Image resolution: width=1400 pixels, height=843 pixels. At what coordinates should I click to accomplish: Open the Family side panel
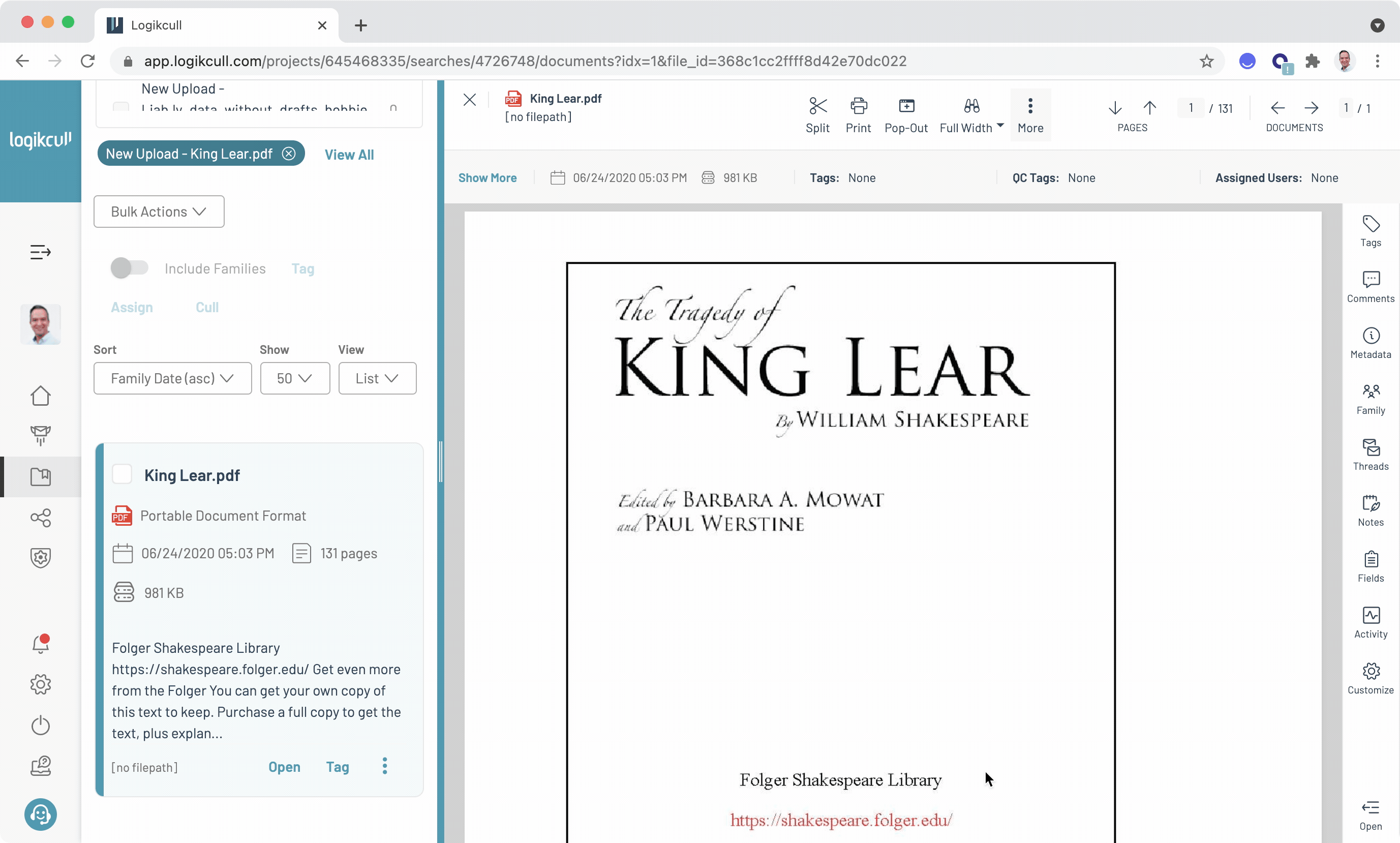click(1371, 399)
